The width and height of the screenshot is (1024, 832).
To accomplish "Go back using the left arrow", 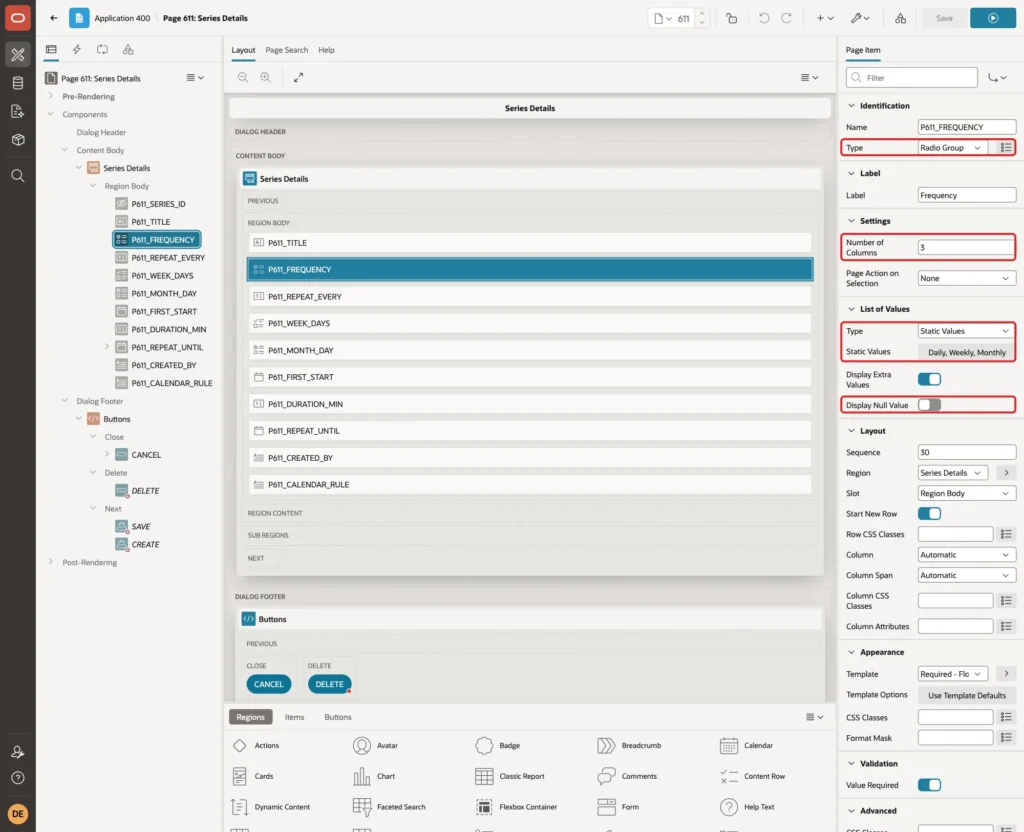I will pos(54,18).
